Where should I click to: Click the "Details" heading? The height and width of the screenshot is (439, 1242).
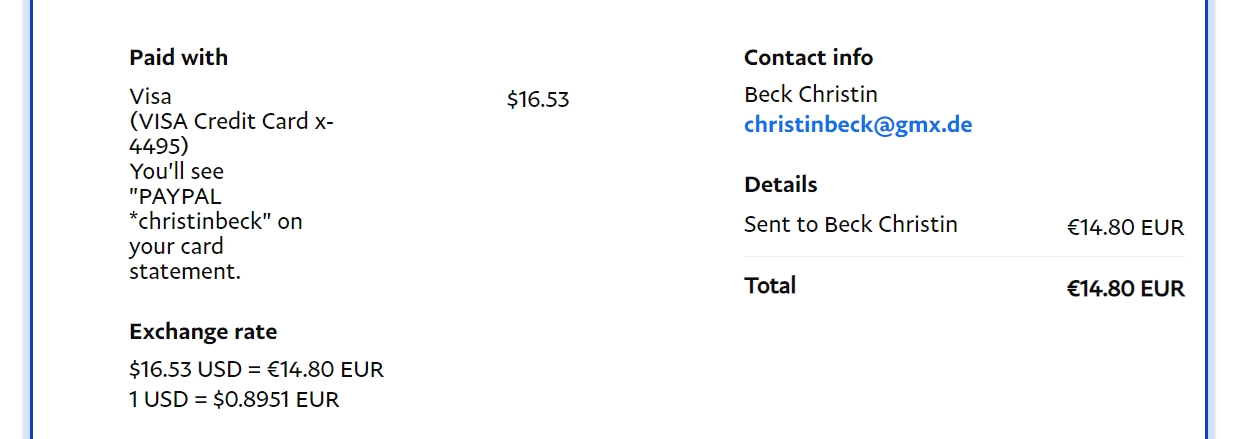tap(780, 185)
